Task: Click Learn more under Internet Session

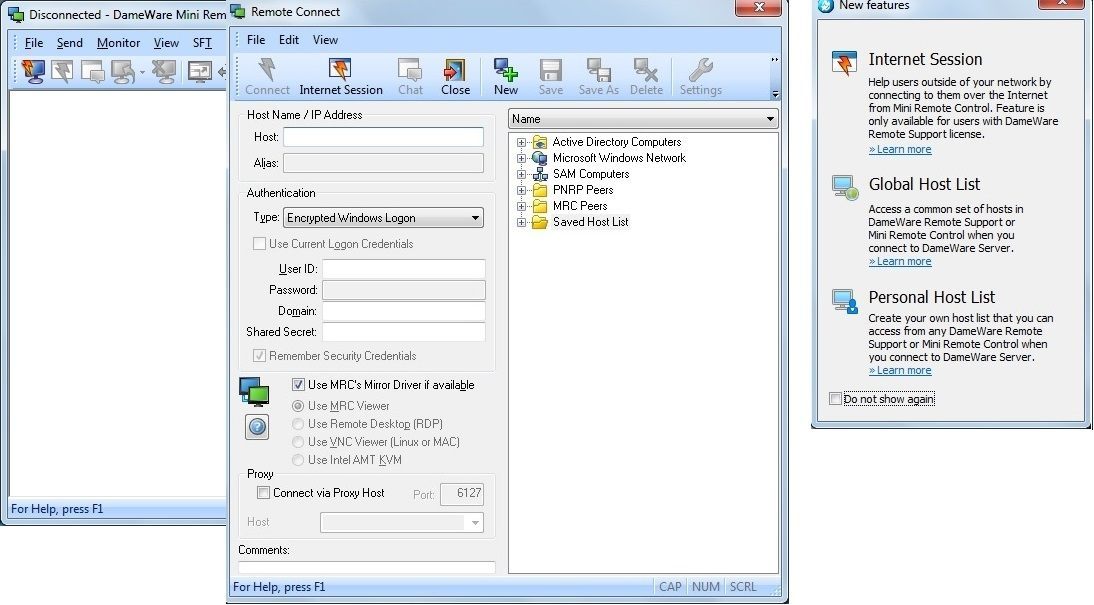Action: 900,150
